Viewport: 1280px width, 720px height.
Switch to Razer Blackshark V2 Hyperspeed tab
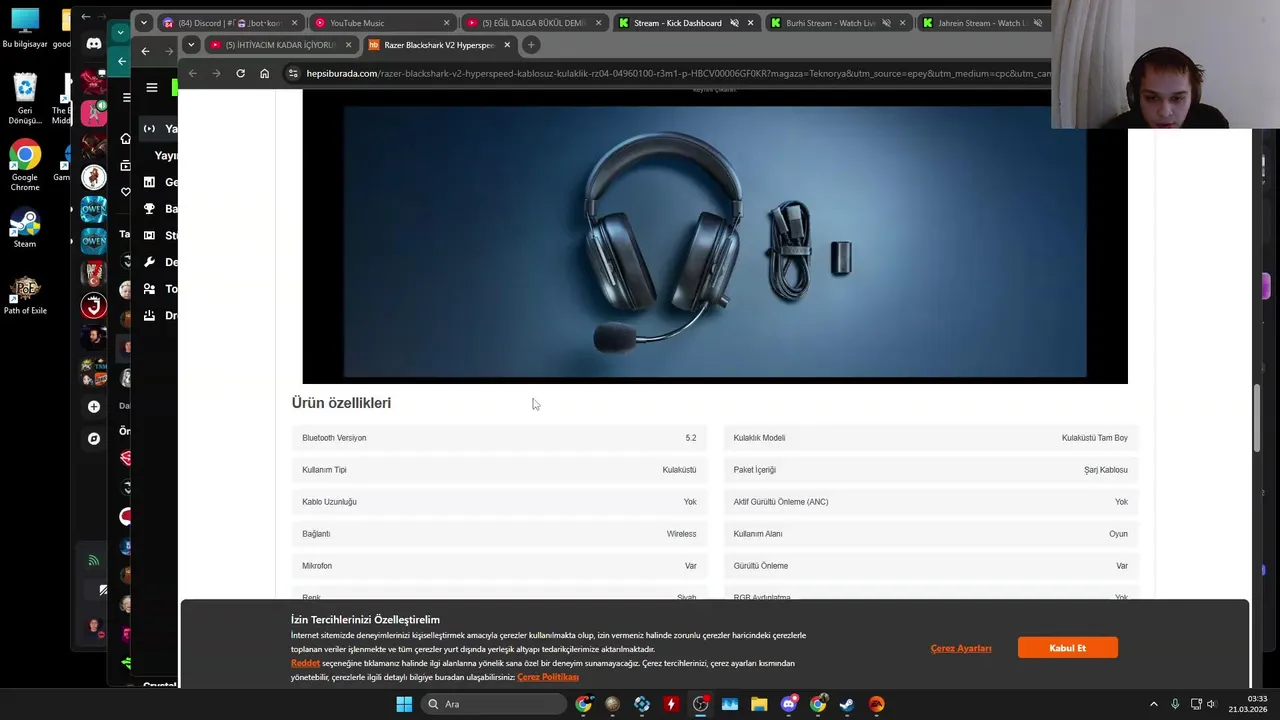438,45
